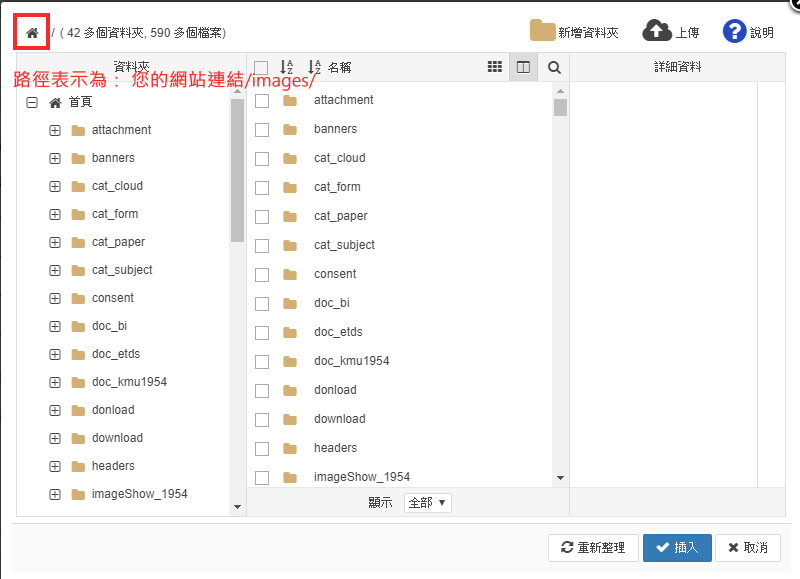The width and height of the screenshot is (800, 579).
Task: Open the 顯示 全部 filter dropdown
Action: point(428,503)
